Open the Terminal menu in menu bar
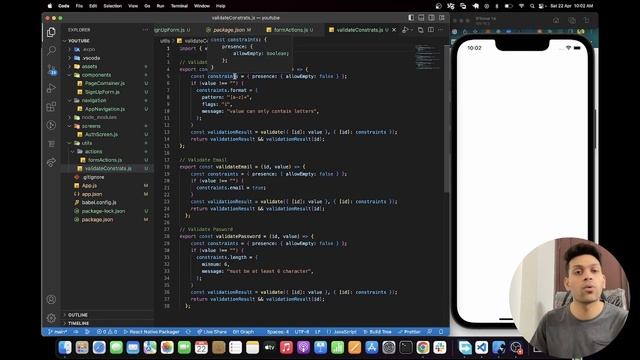This screenshot has height=360, width=640. point(179,6)
